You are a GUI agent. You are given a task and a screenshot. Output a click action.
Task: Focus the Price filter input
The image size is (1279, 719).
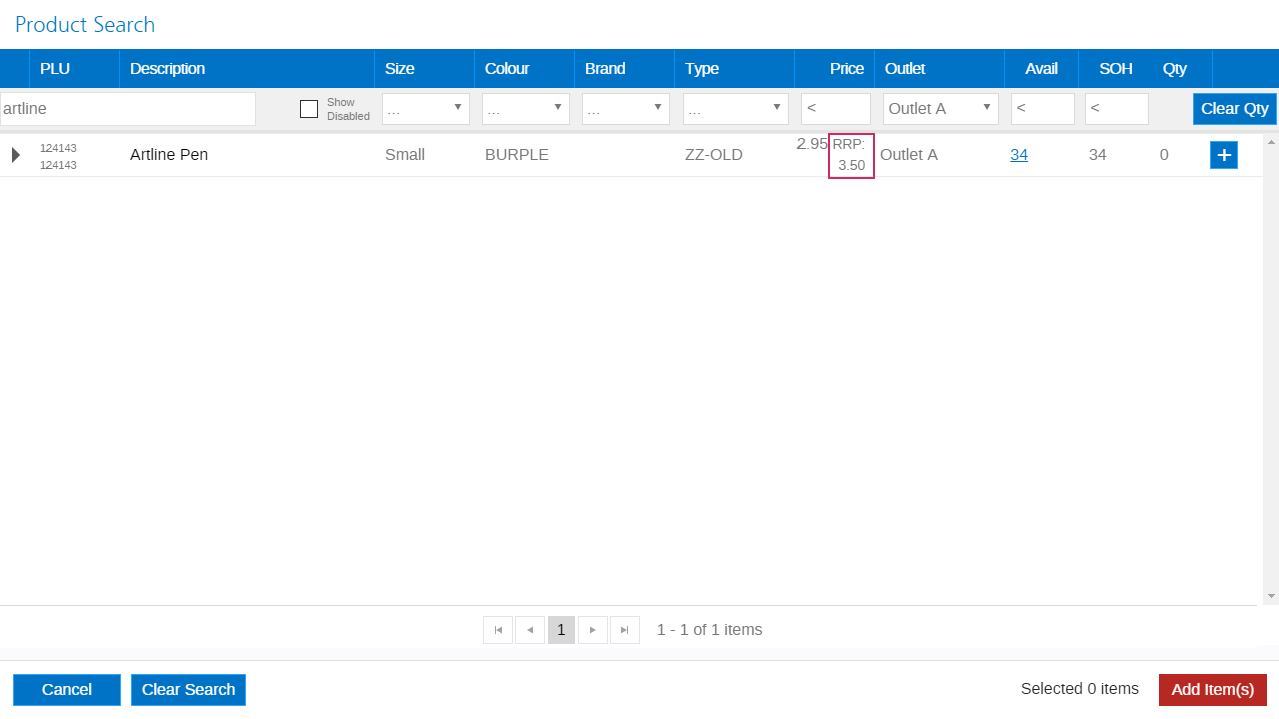point(836,109)
